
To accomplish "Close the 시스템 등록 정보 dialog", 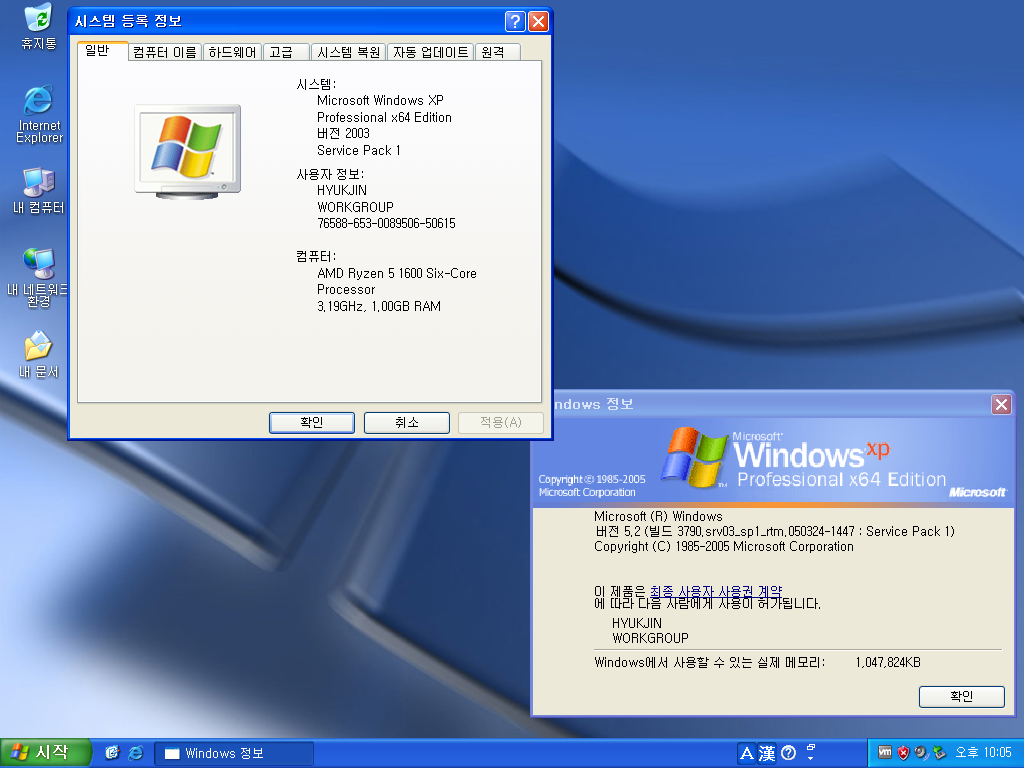I will coord(538,22).
